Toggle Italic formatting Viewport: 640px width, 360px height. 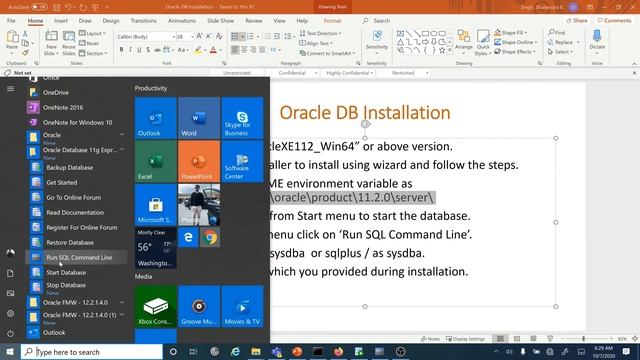(x=130, y=50)
